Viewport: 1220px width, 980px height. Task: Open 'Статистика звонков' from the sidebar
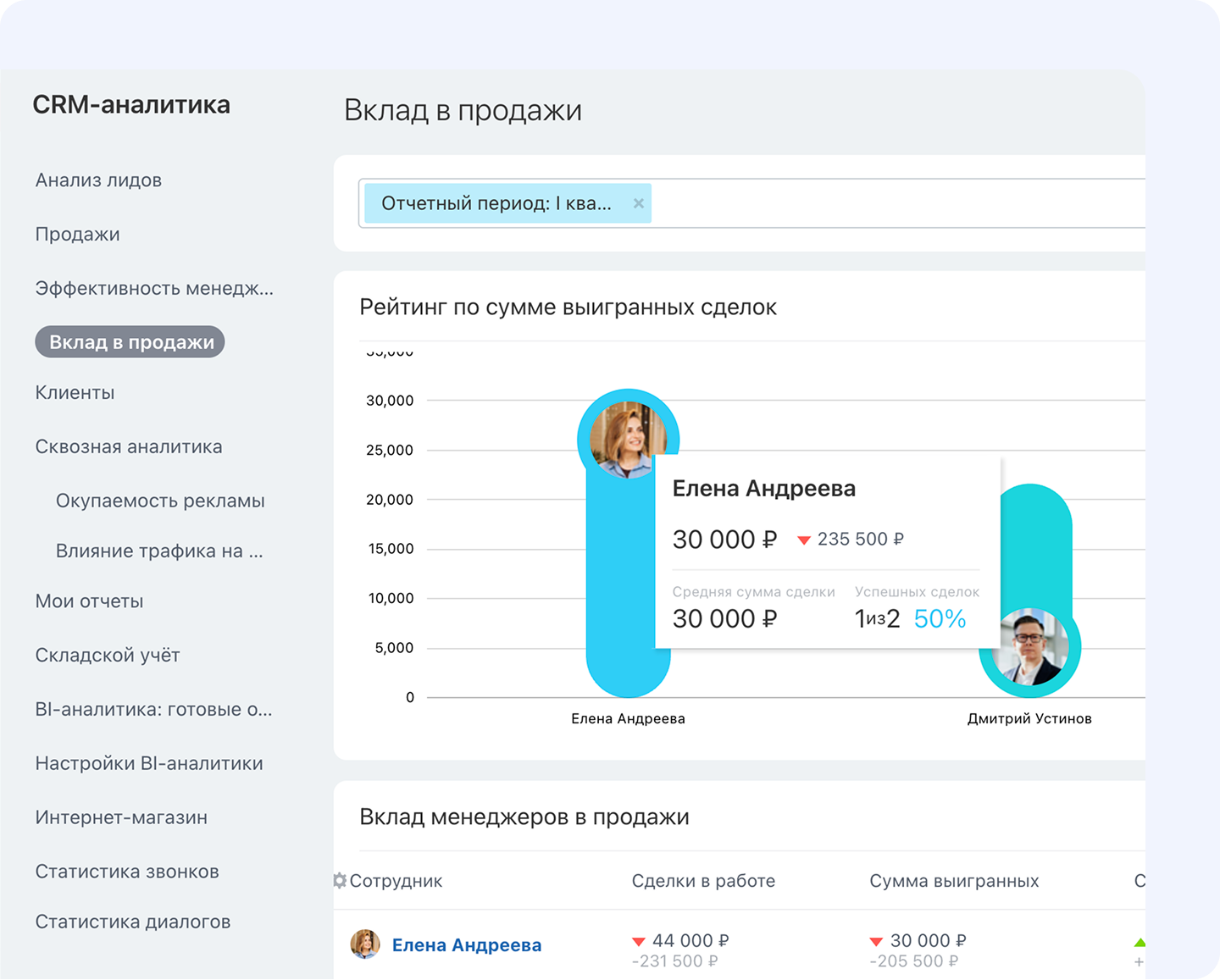[127, 872]
